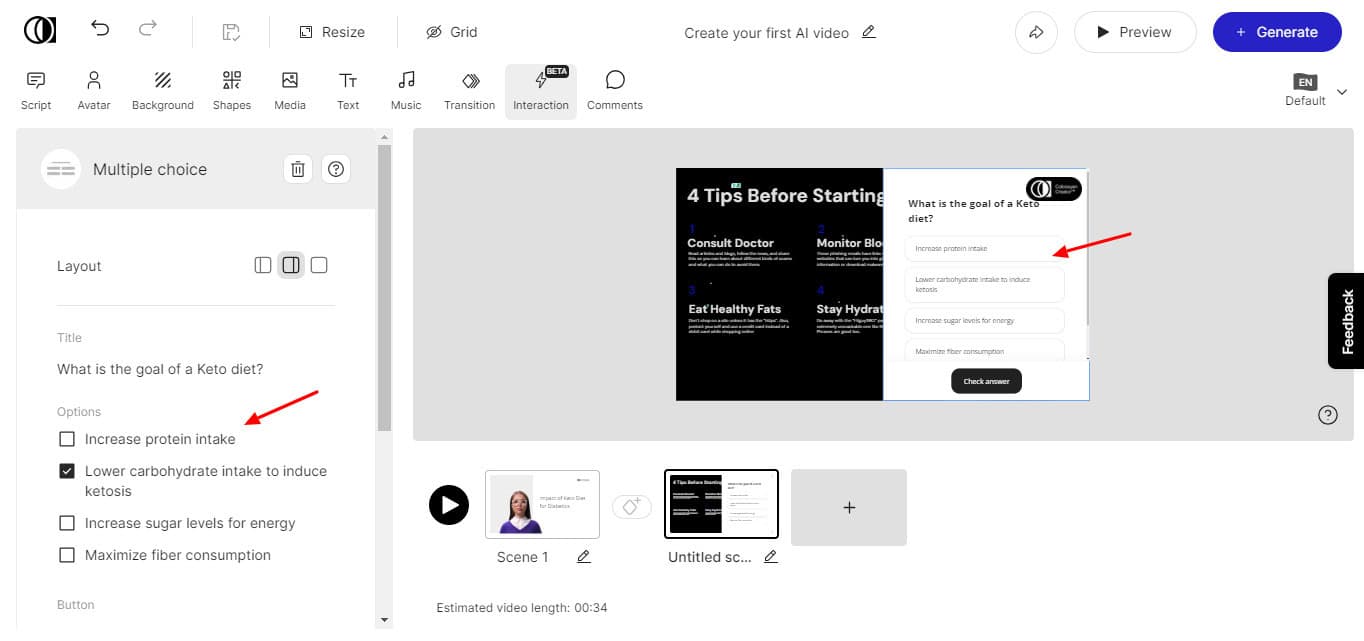Image resolution: width=1364 pixels, height=641 pixels.
Task: Select the left-panel layout option
Action: click(x=263, y=265)
